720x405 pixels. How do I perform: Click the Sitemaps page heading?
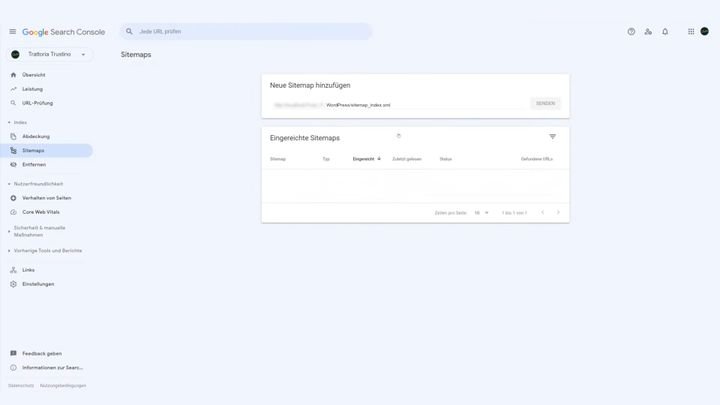tap(136, 55)
